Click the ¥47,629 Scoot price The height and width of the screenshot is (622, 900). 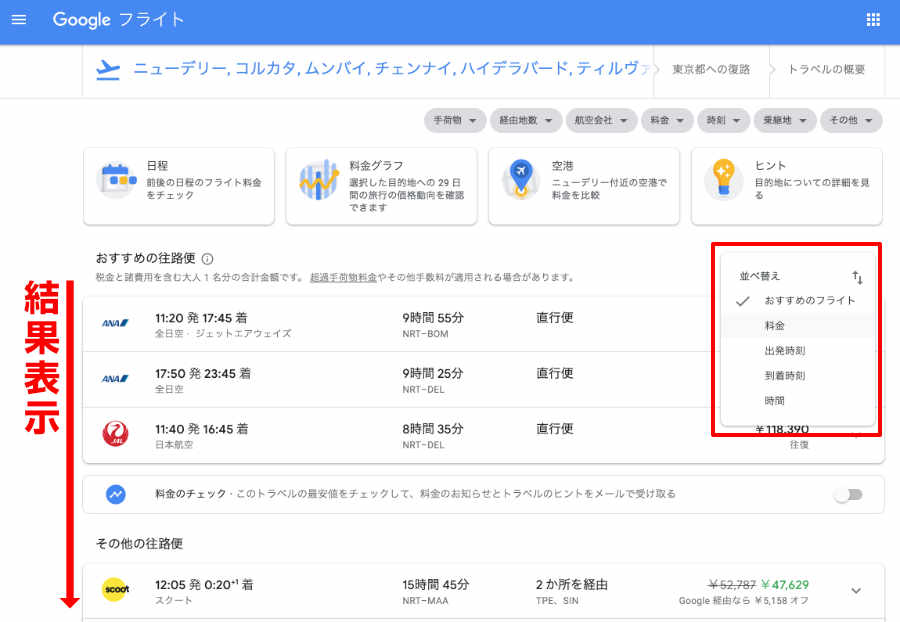pos(785,585)
